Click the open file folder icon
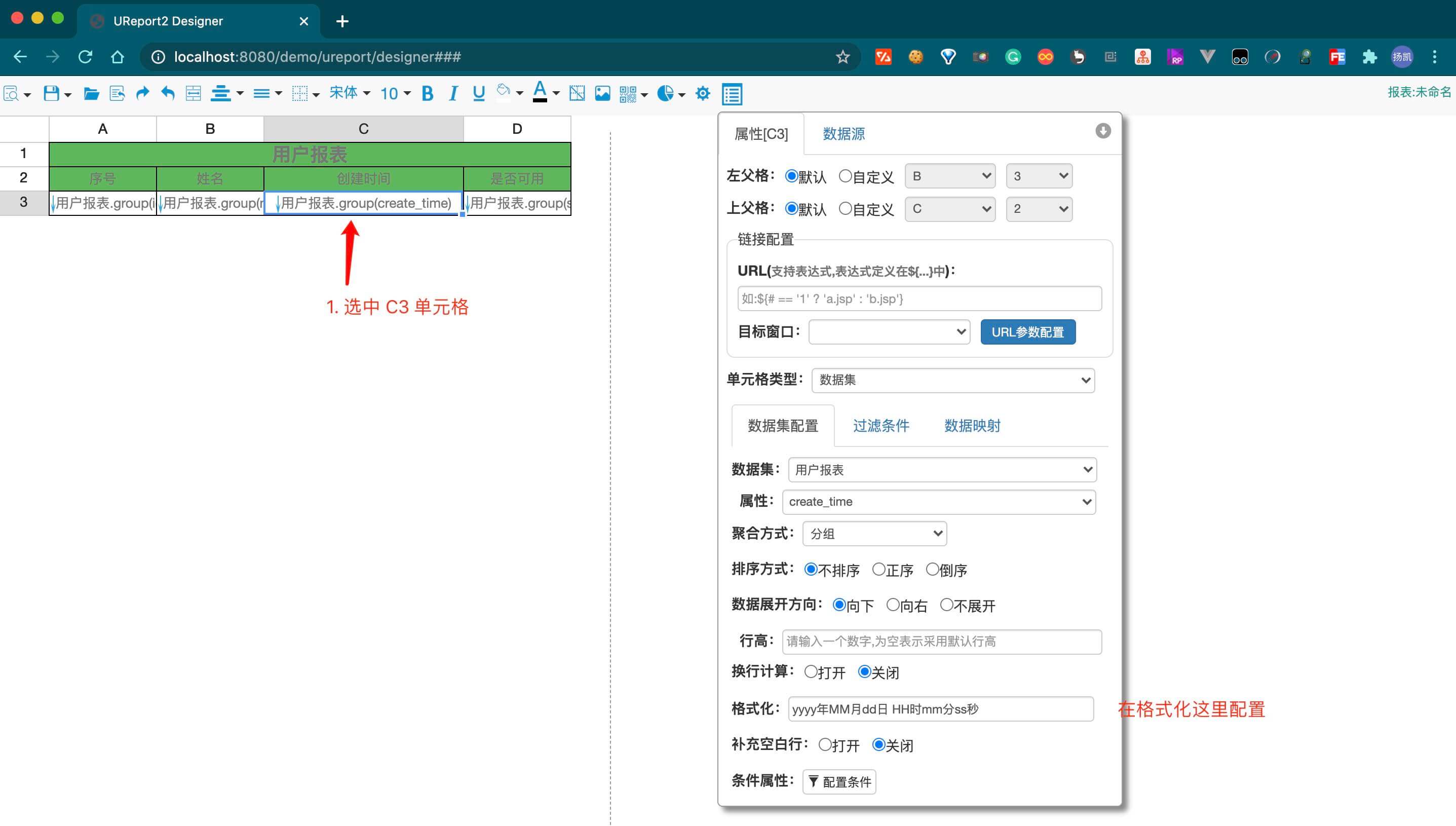Viewport: 1456px width, 826px height. 91,93
